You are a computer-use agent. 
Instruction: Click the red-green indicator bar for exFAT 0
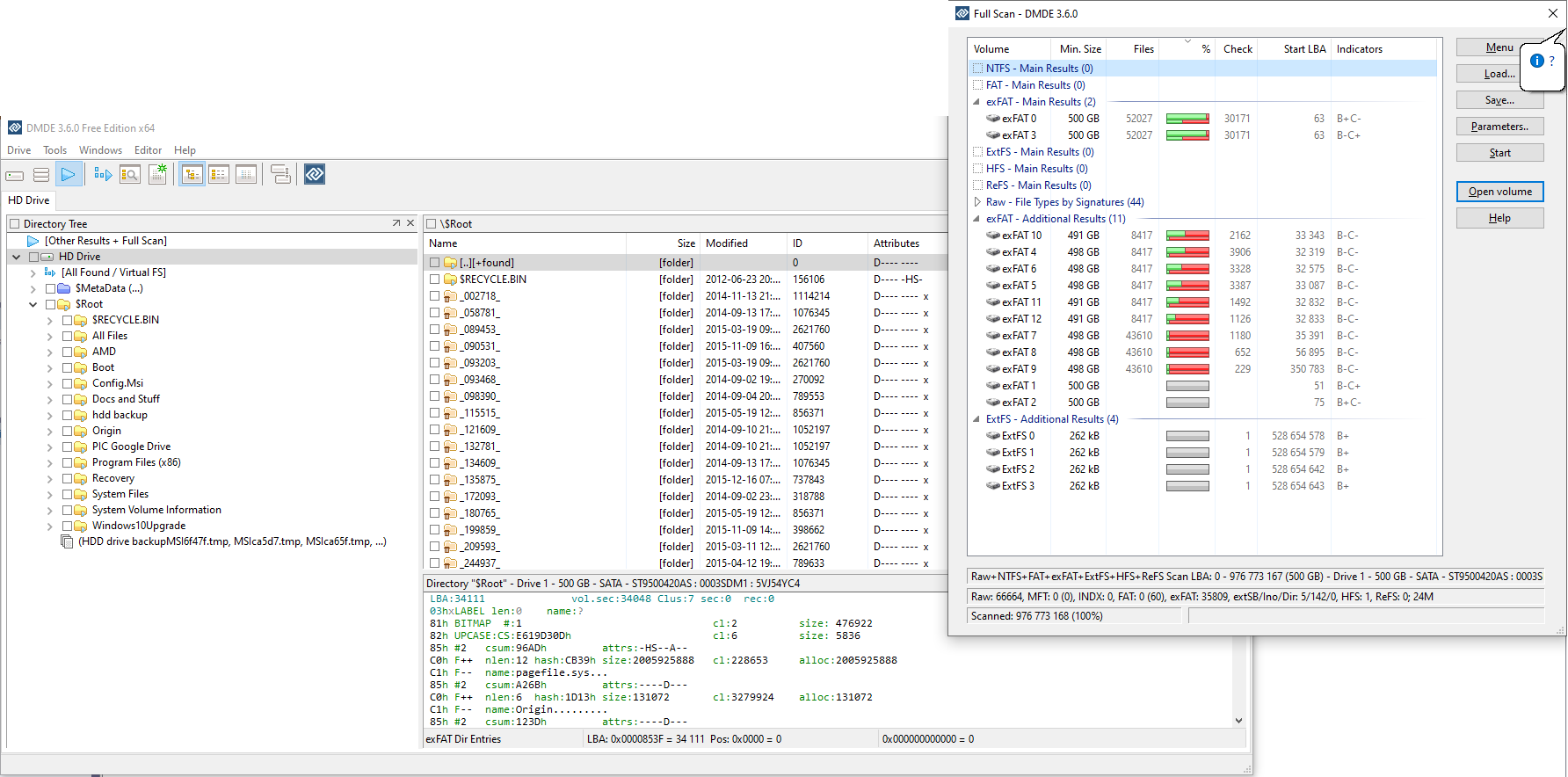[1187, 119]
